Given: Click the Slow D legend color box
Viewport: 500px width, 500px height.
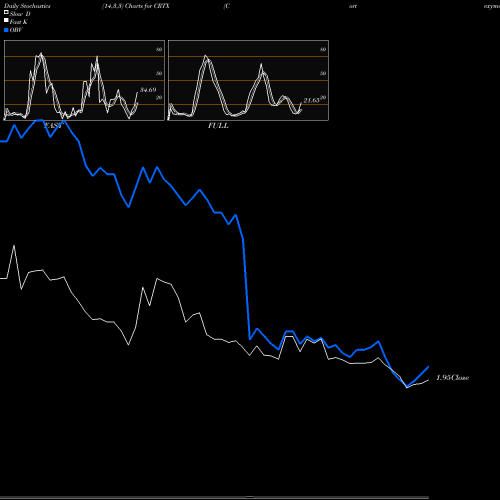Looking at the screenshot, I should [6, 12].
